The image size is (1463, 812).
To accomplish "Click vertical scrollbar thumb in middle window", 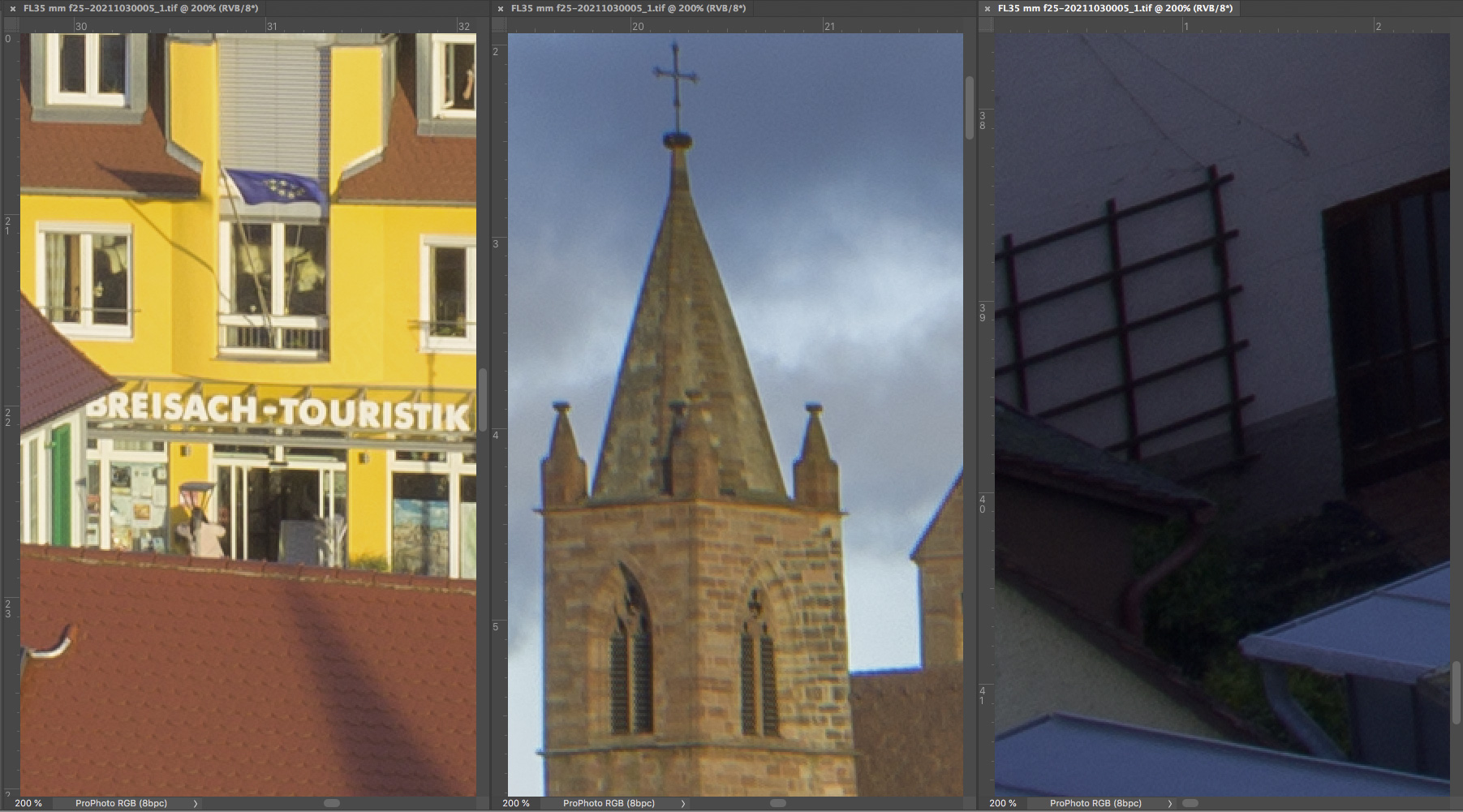I will [970, 107].
